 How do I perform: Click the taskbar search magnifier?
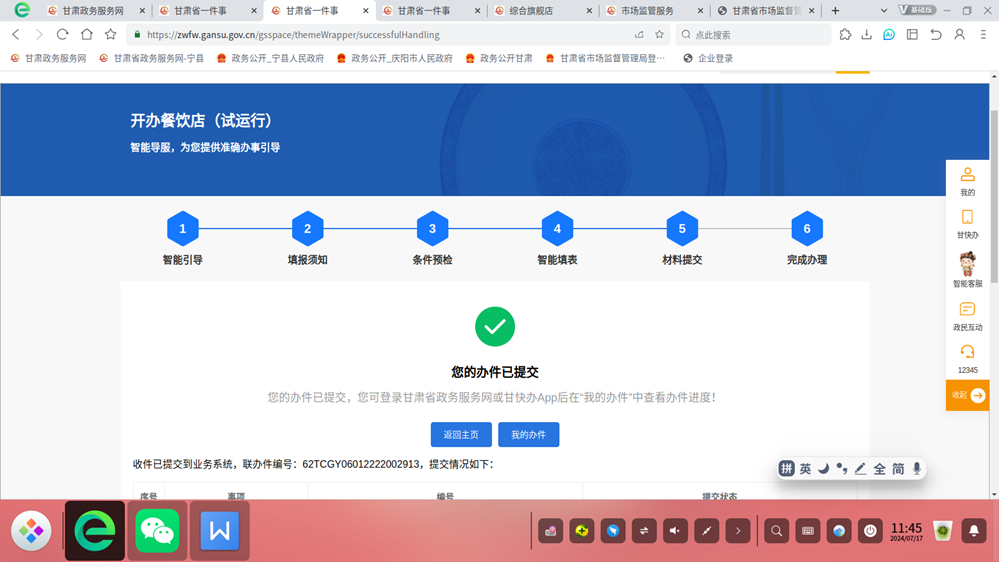[777, 531]
